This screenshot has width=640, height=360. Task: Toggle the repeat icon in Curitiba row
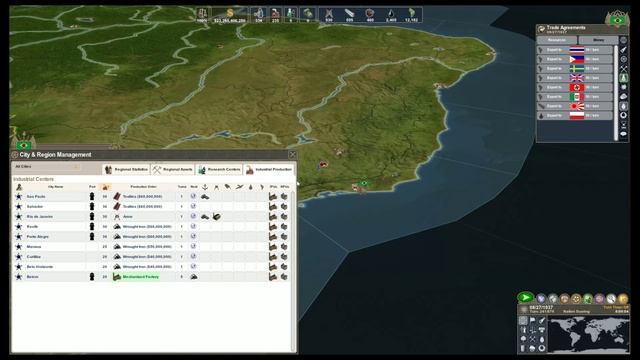pyautogui.click(x=193, y=257)
